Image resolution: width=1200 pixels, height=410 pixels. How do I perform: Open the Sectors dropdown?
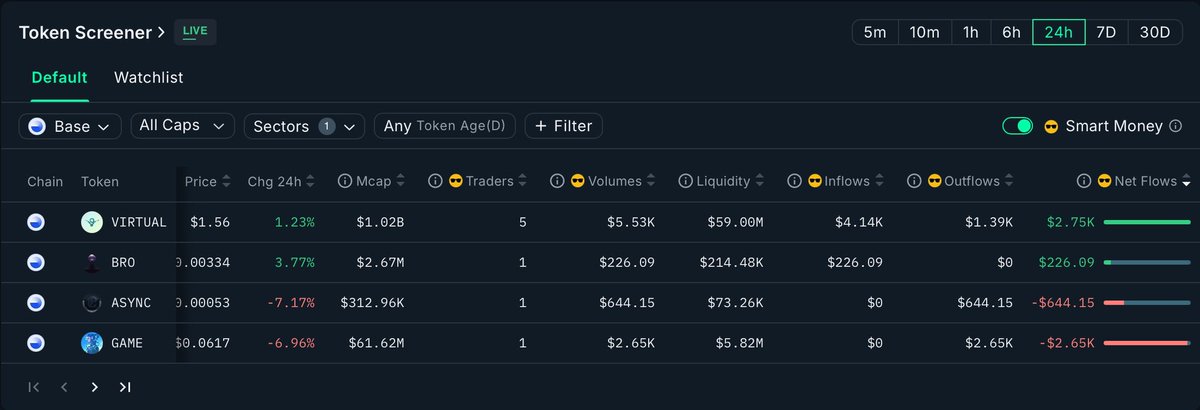(304, 126)
